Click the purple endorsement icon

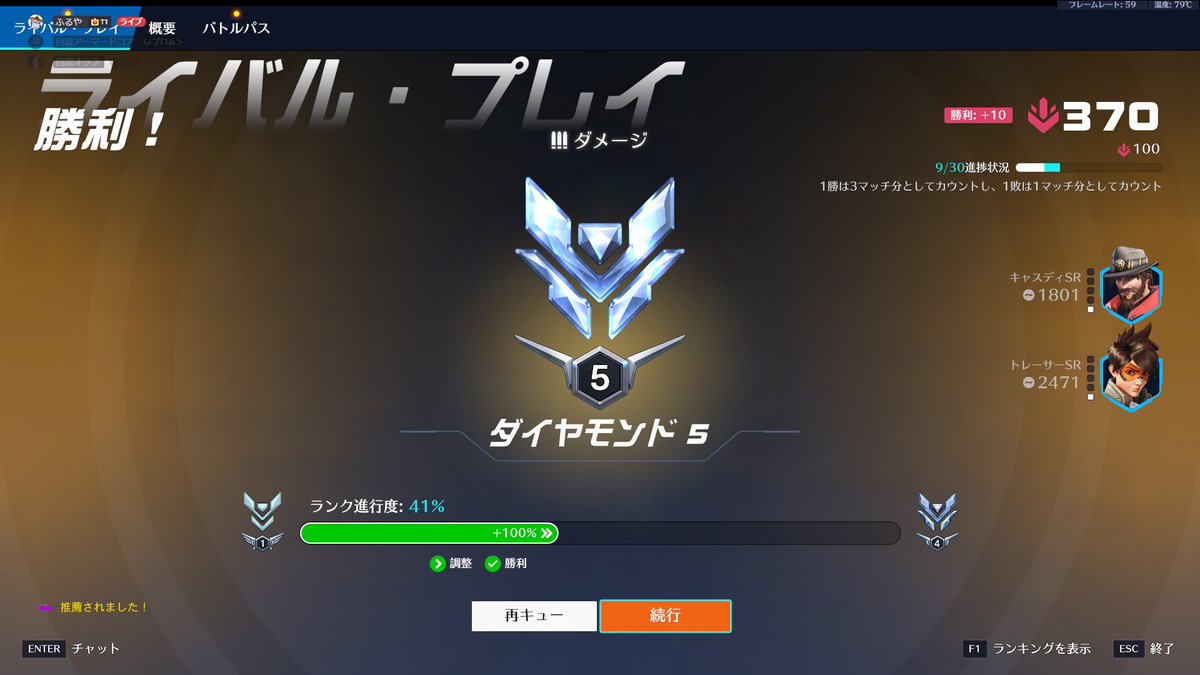click(45, 607)
